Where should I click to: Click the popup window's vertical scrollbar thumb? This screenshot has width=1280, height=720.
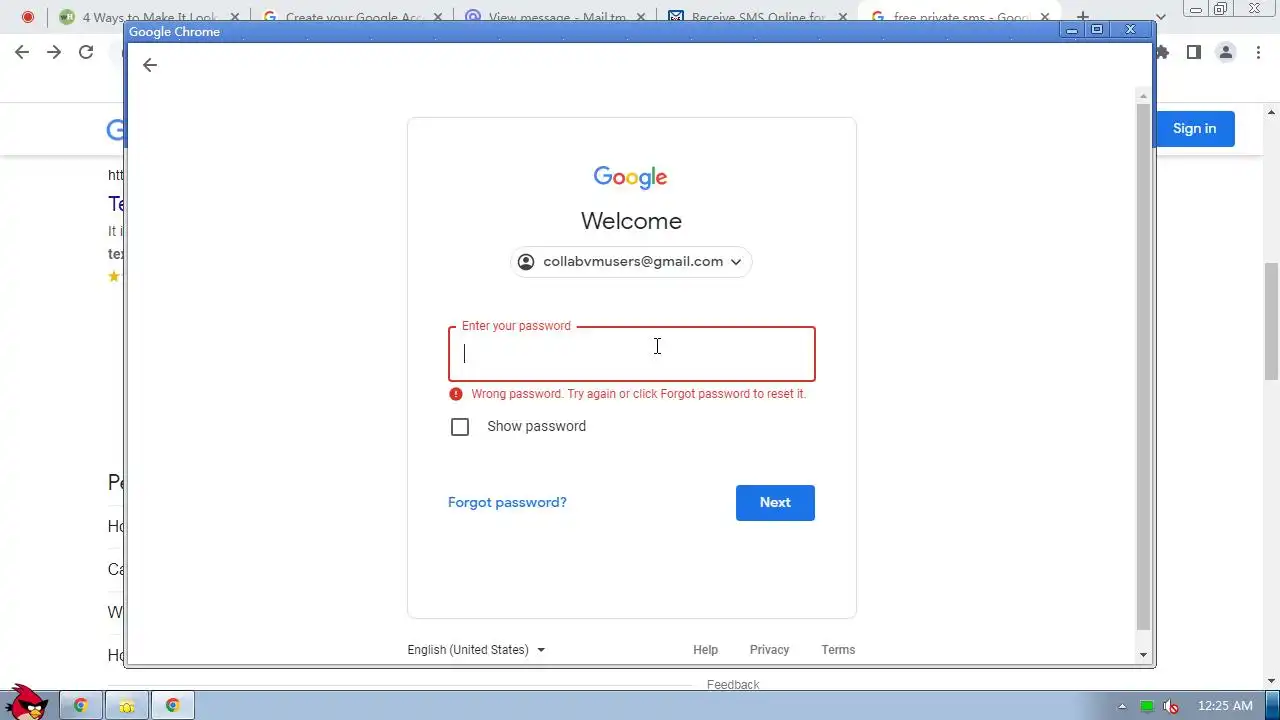[1144, 365]
